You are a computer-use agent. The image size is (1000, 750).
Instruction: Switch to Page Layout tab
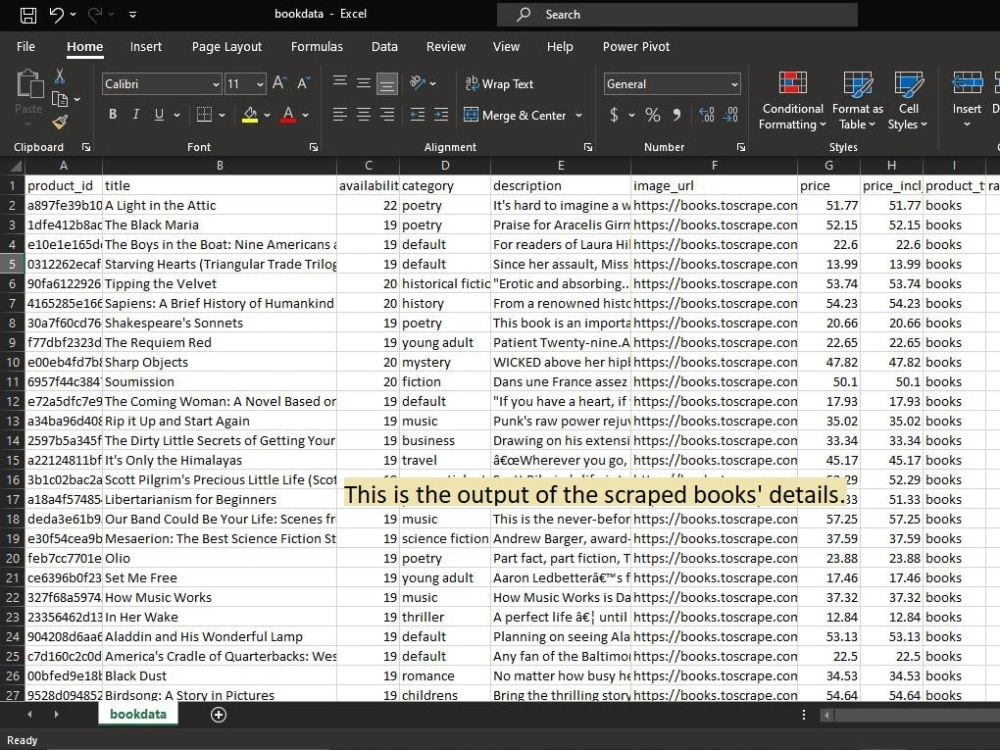pyautogui.click(x=226, y=47)
